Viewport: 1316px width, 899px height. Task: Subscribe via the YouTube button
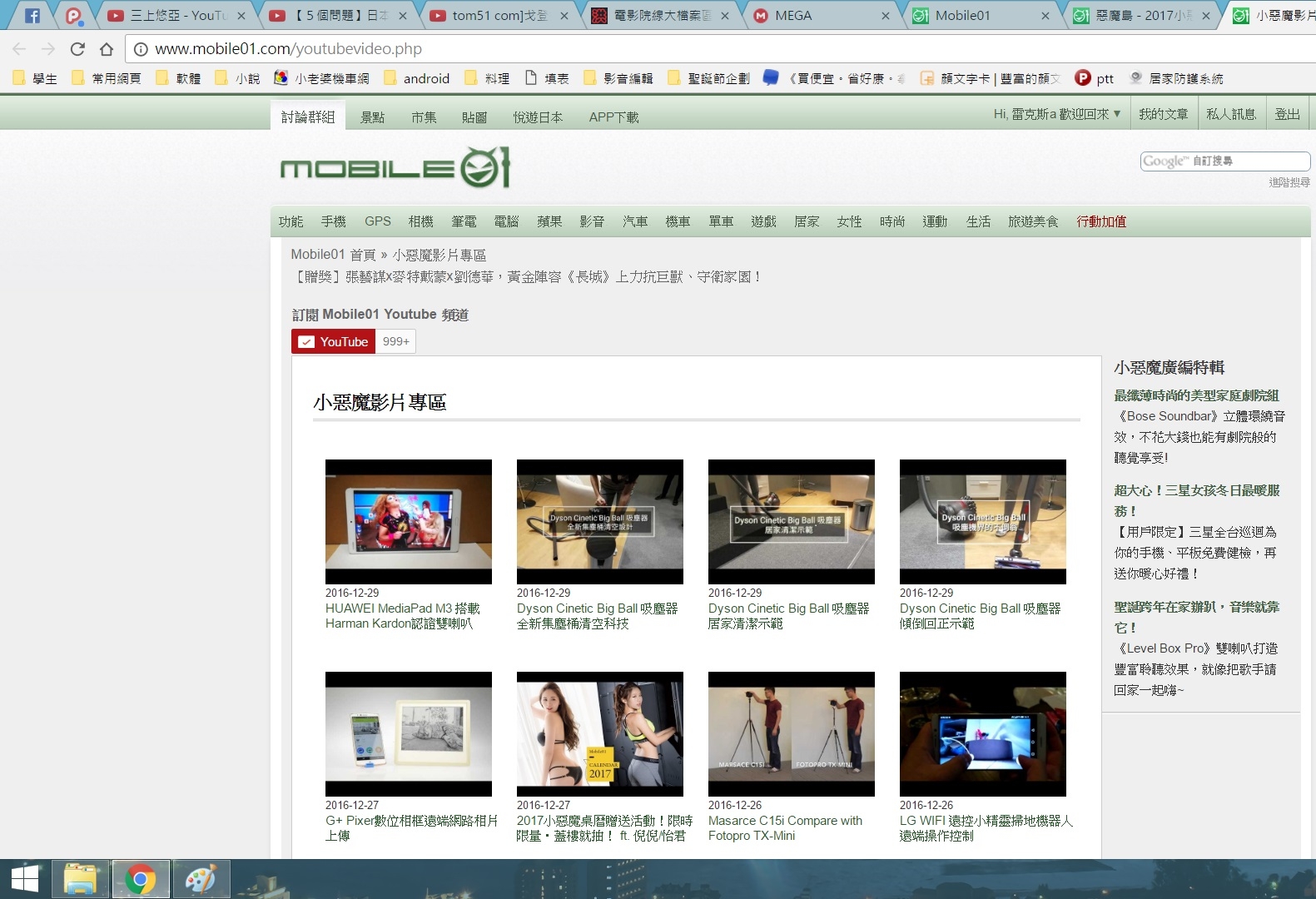pos(334,341)
